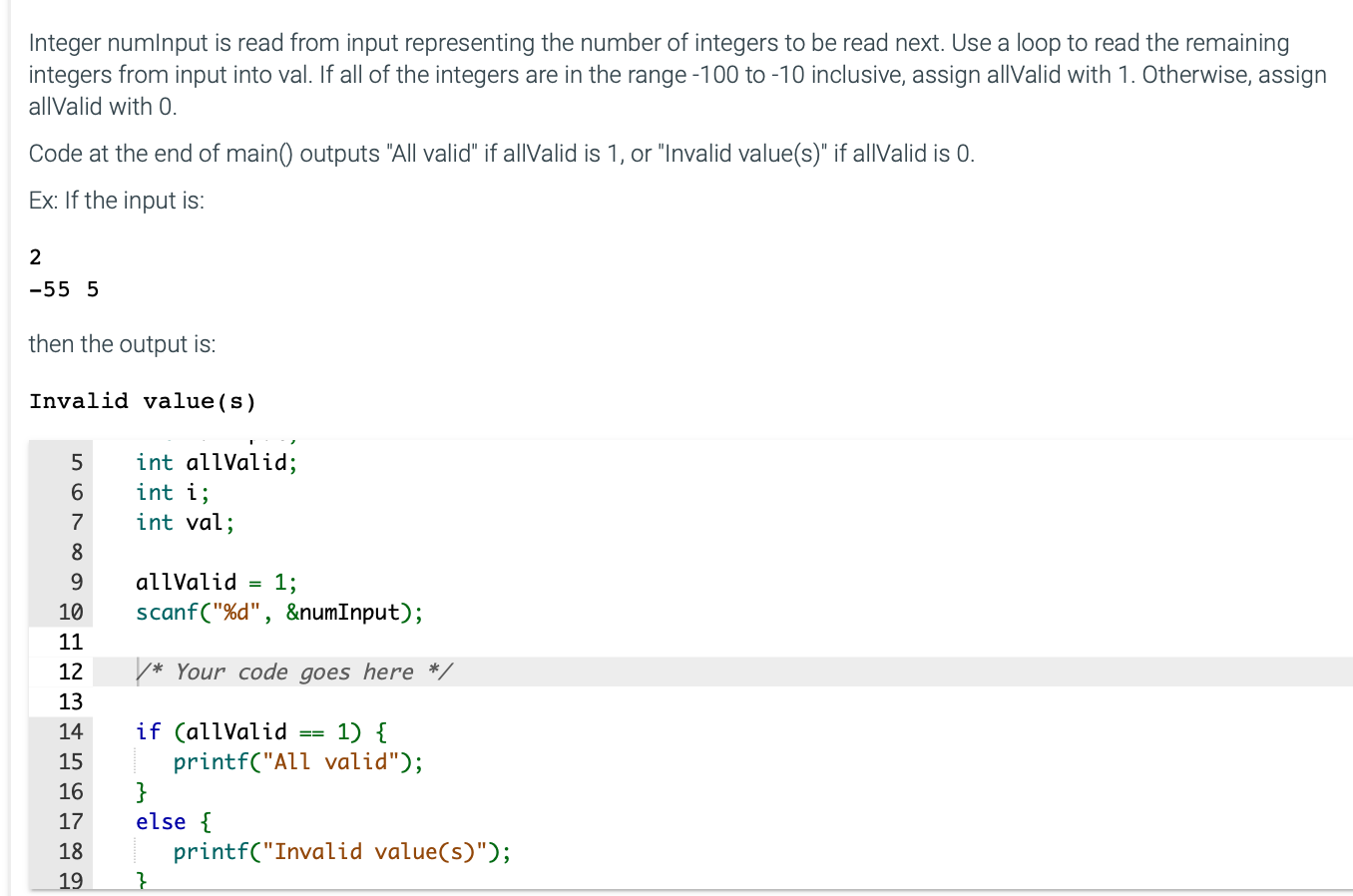Click the printf("Invalid value(s)") call on line 18
The height and width of the screenshot is (896, 1353).
click(x=341, y=851)
